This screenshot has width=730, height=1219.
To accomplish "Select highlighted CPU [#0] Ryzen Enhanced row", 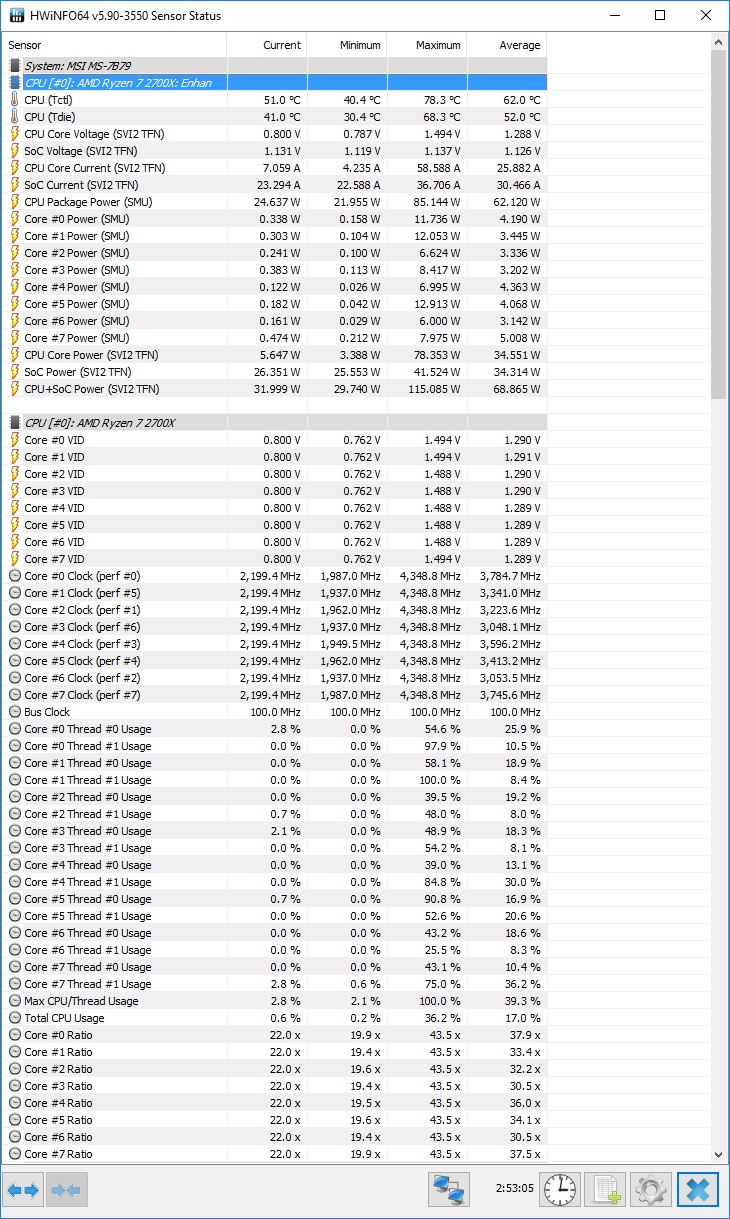I will coord(275,83).
